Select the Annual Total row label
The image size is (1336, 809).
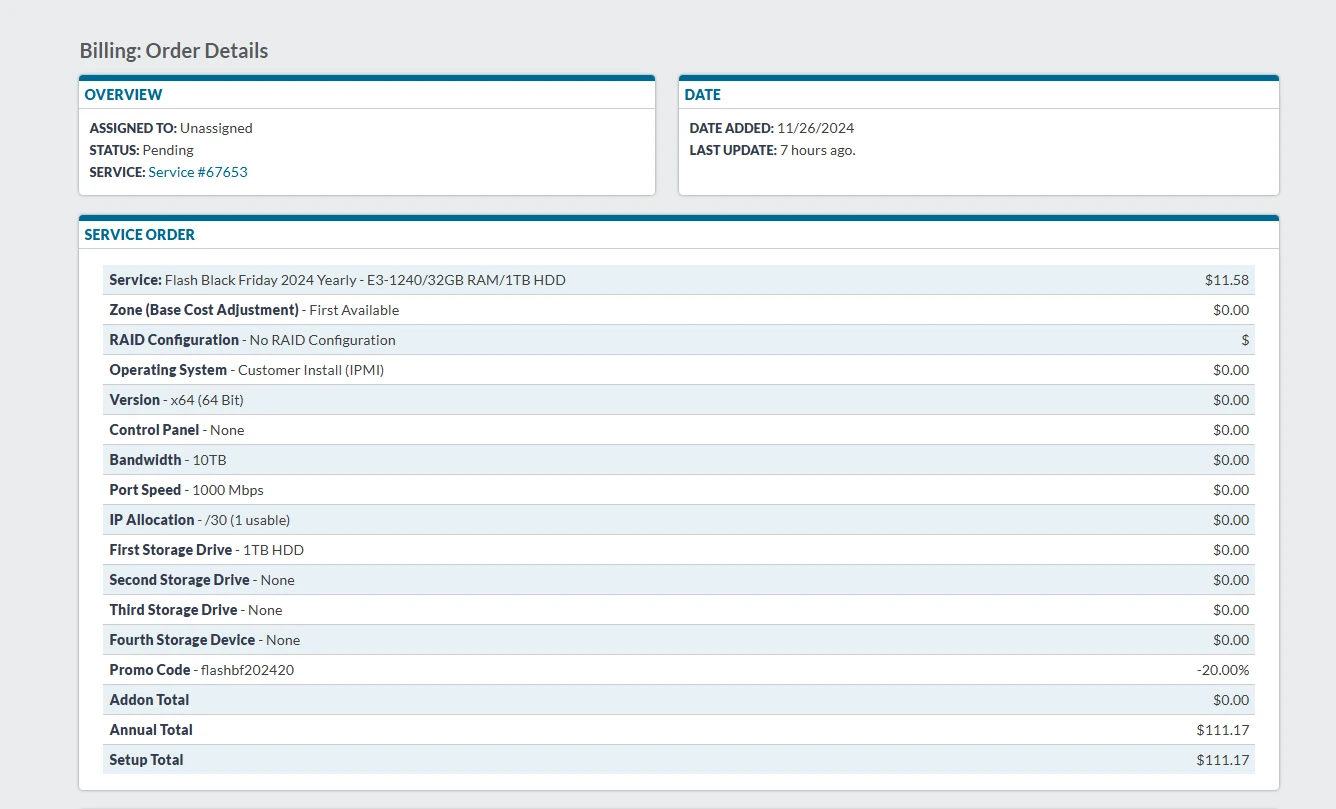(151, 730)
